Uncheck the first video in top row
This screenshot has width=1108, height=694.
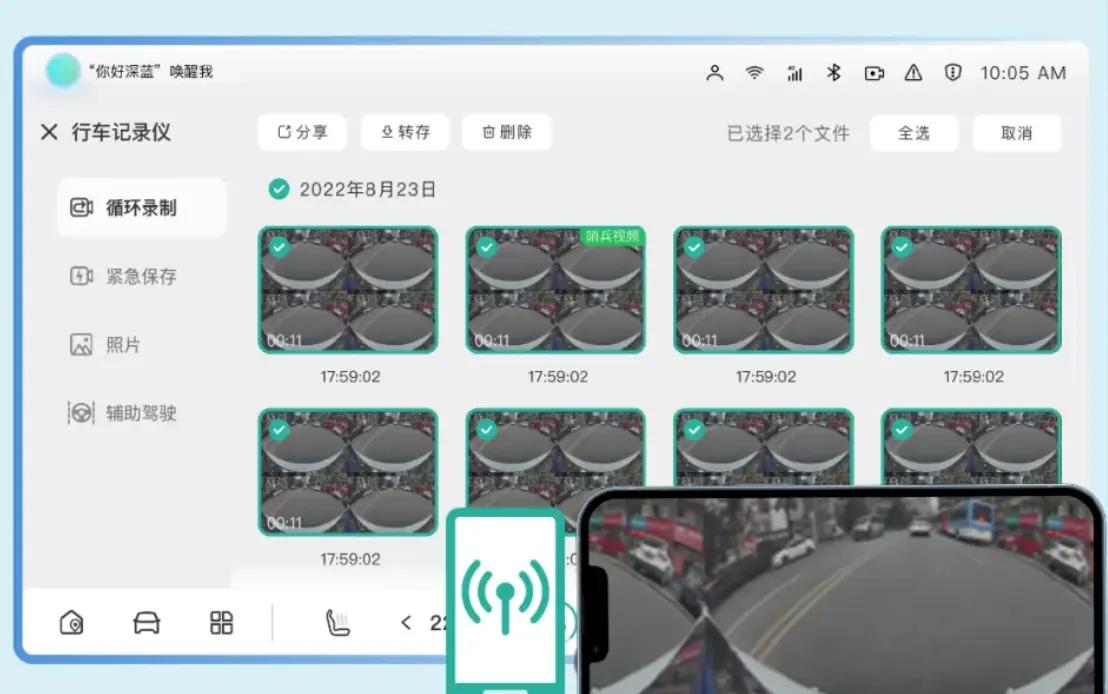tap(279, 247)
